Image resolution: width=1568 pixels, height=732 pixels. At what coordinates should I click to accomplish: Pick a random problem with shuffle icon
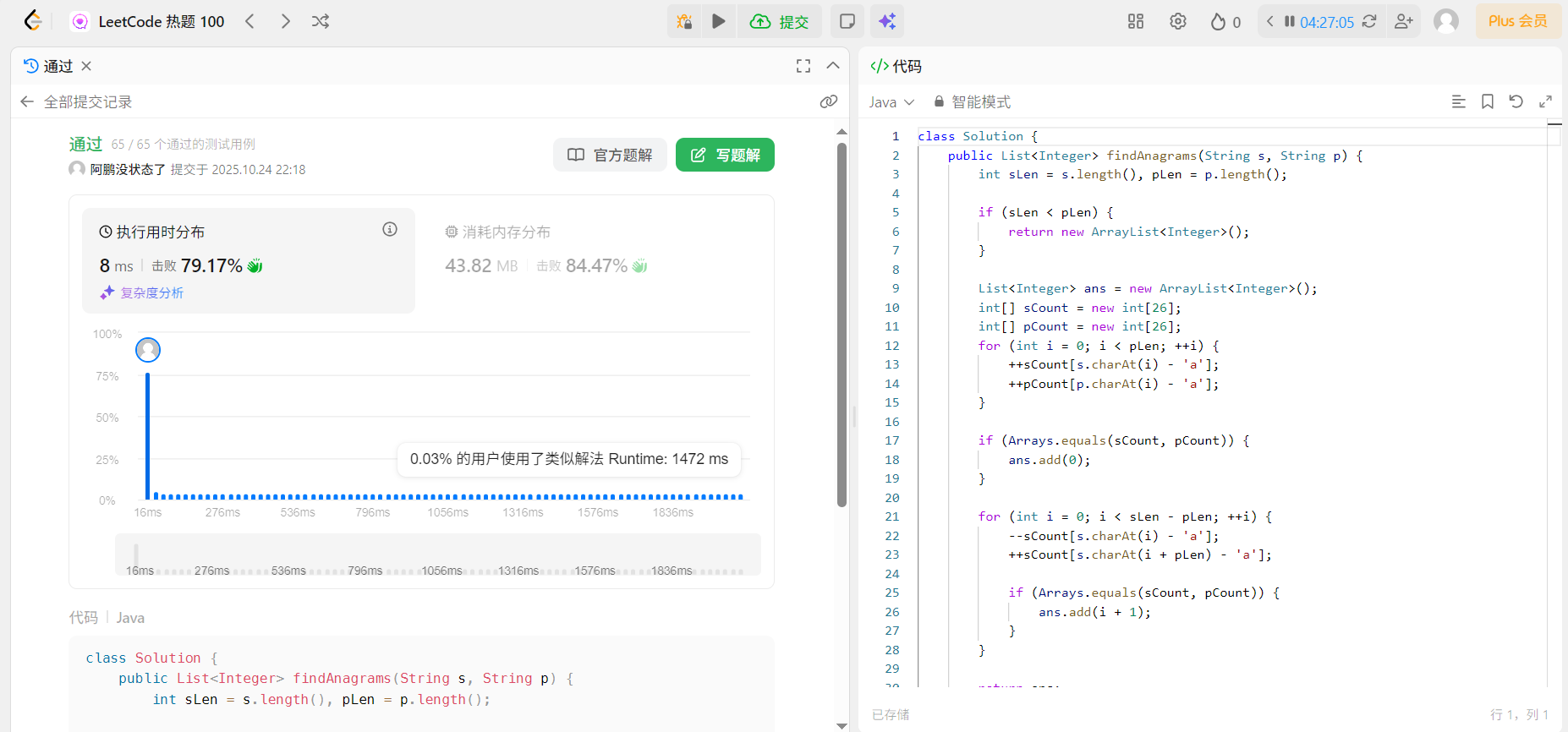321,21
